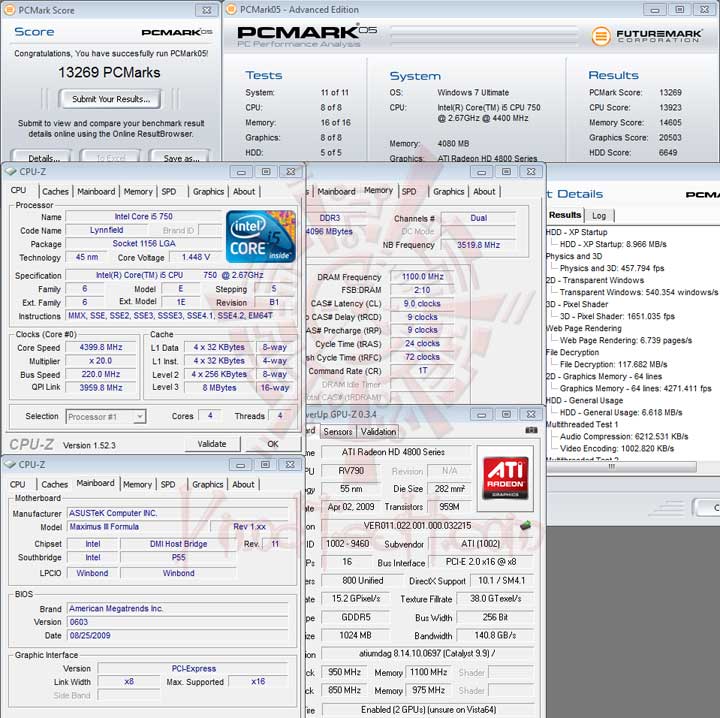Select 3D - Pixel Shader tree node
The image size is (720, 718).
(x=577, y=304)
